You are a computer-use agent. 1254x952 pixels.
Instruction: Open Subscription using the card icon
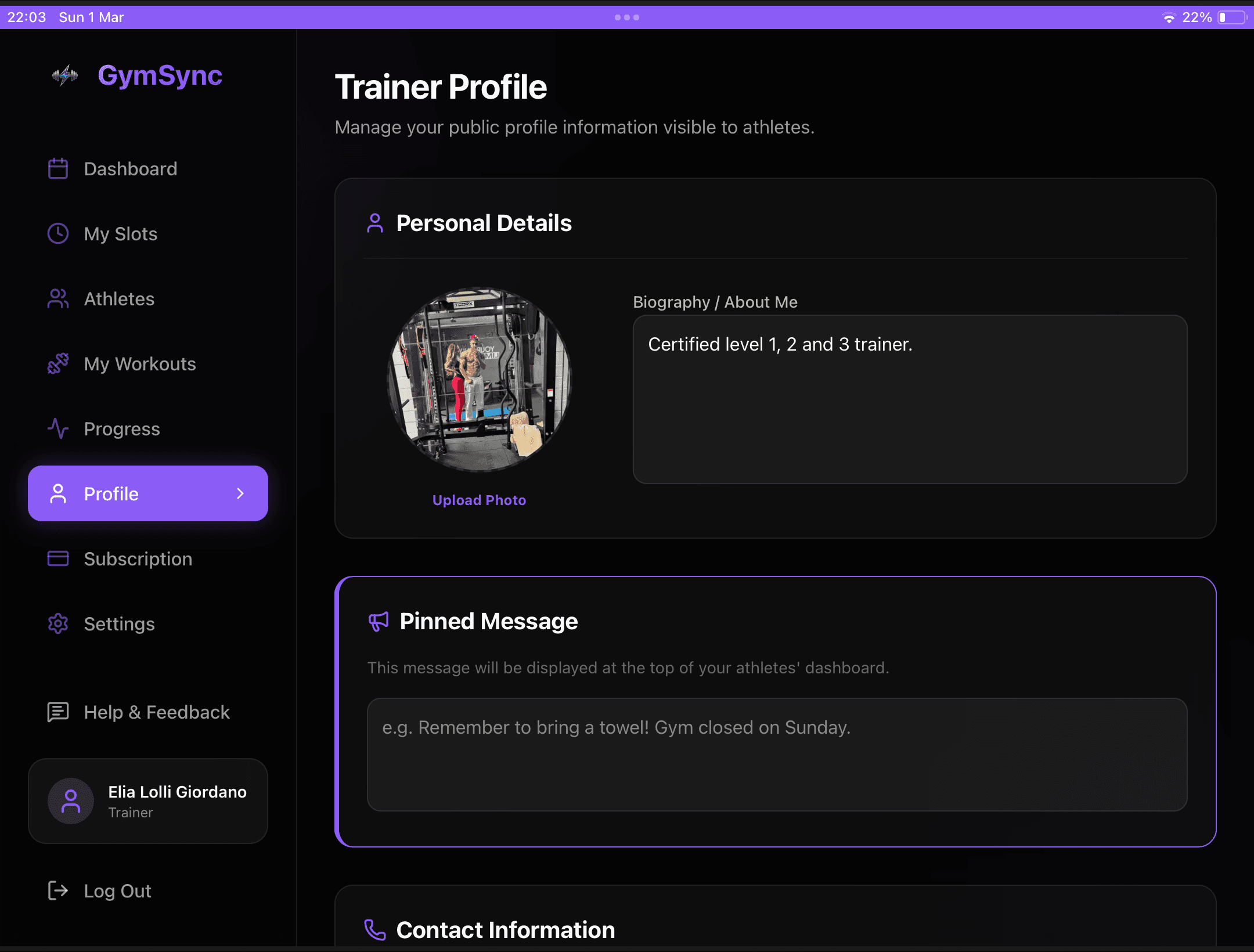57,558
